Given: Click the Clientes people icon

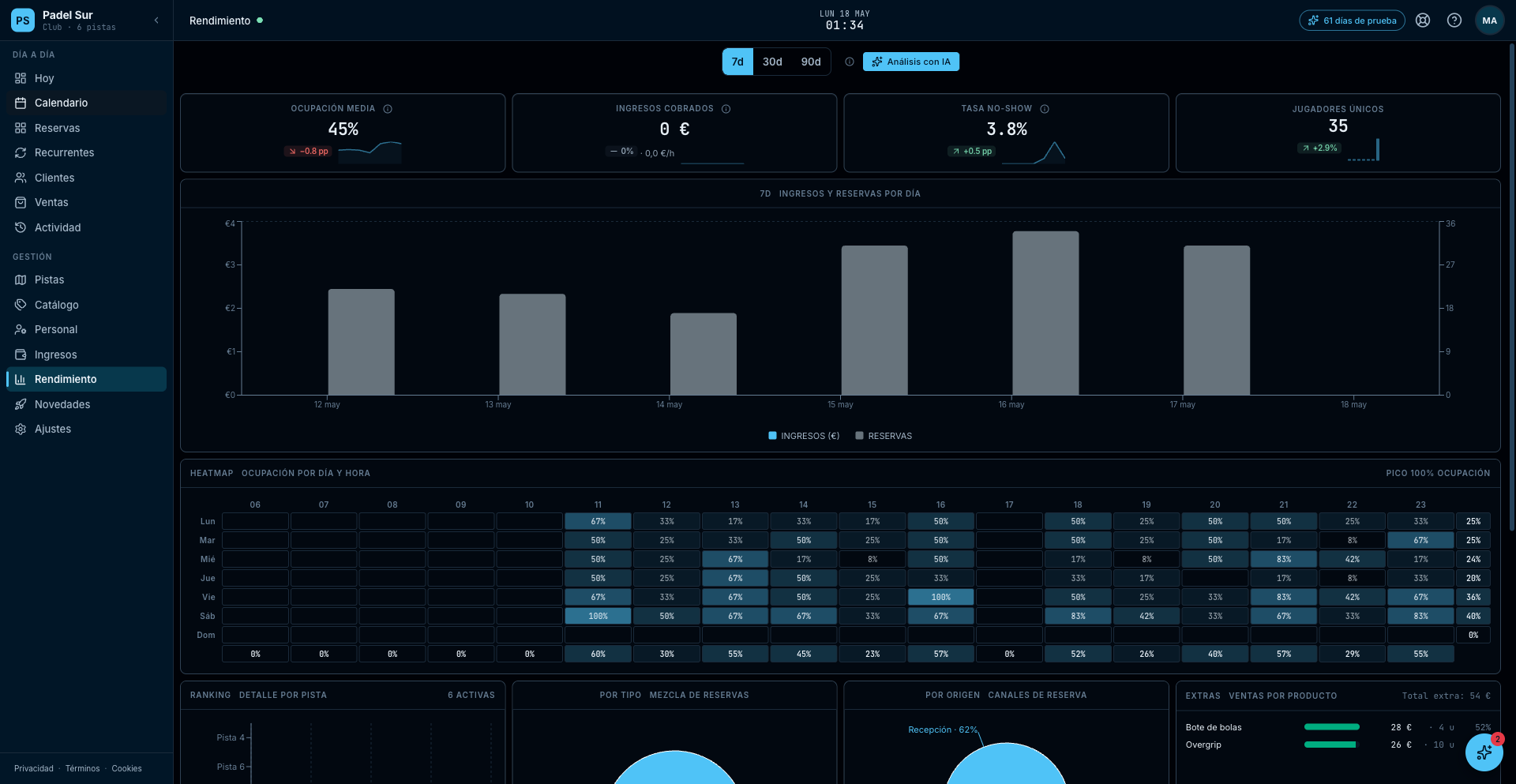Looking at the screenshot, I should tap(21, 178).
